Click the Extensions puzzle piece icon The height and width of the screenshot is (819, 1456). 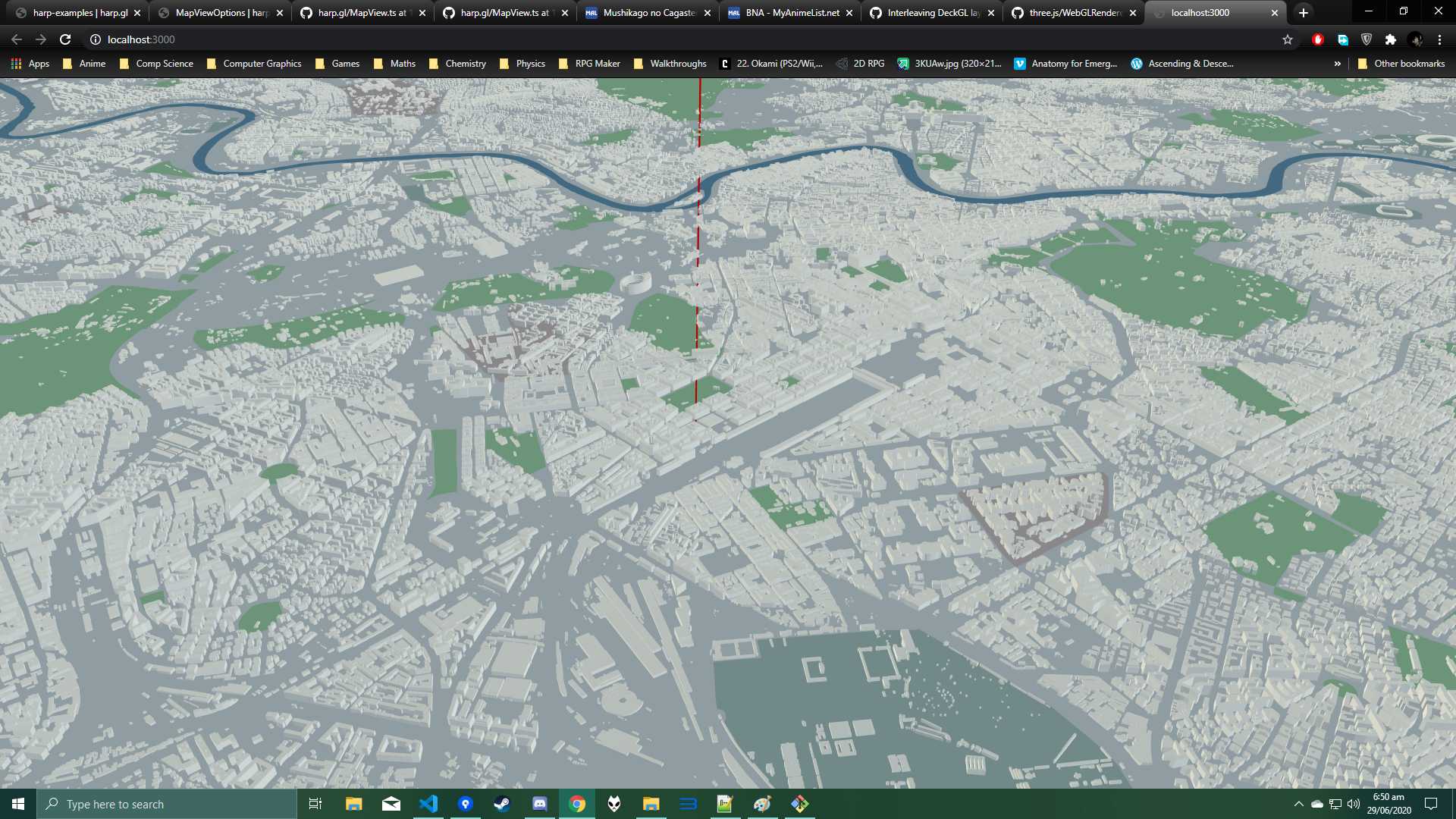point(1392,39)
